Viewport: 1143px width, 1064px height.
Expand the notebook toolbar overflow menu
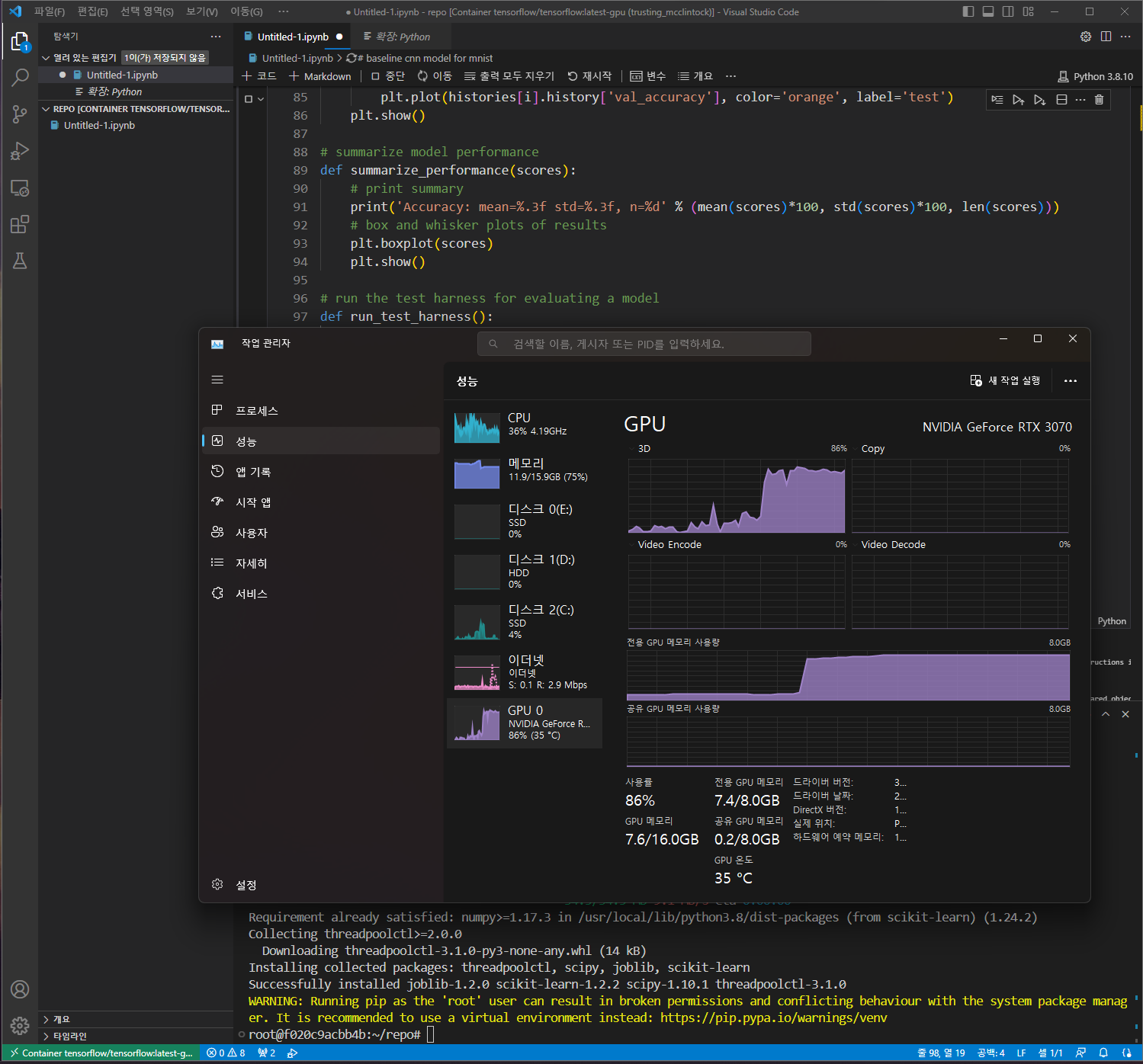click(730, 75)
